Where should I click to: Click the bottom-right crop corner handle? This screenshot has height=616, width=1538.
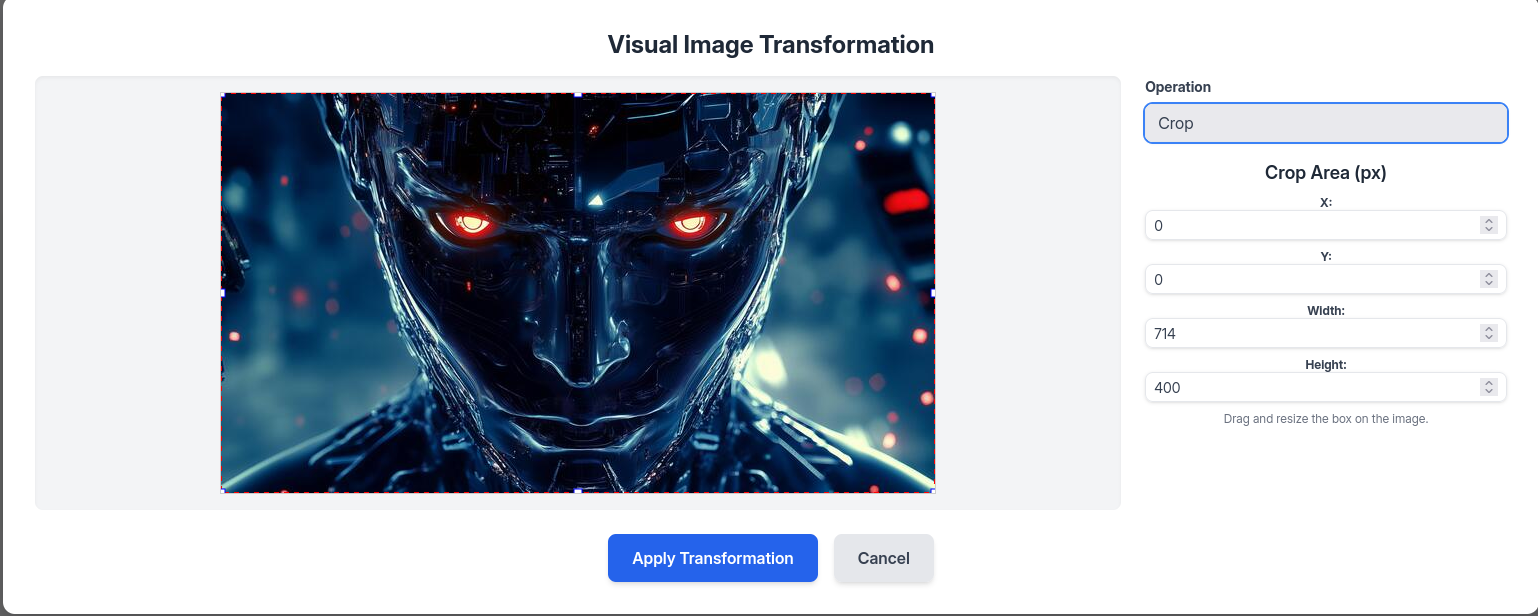click(934, 491)
